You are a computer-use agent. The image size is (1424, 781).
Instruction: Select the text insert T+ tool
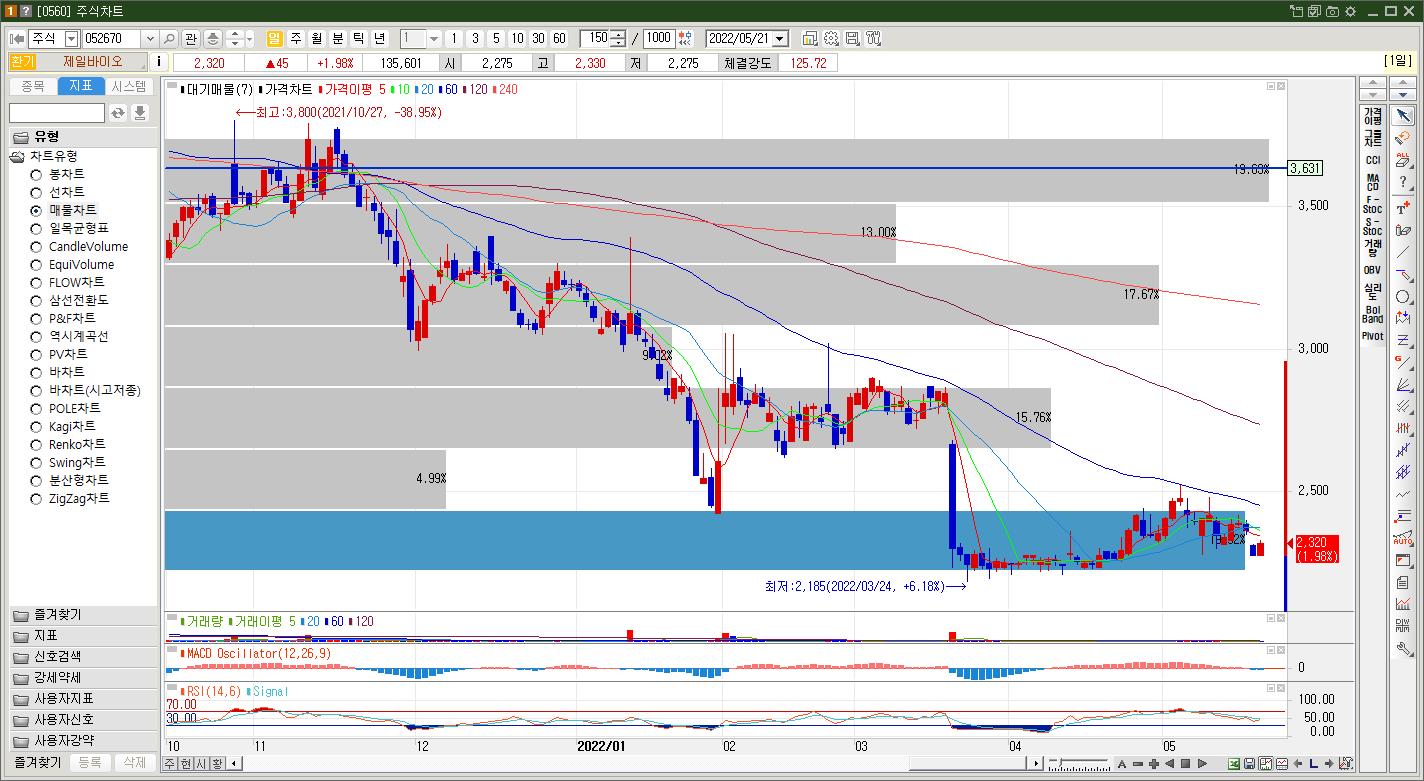click(1403, 207)
